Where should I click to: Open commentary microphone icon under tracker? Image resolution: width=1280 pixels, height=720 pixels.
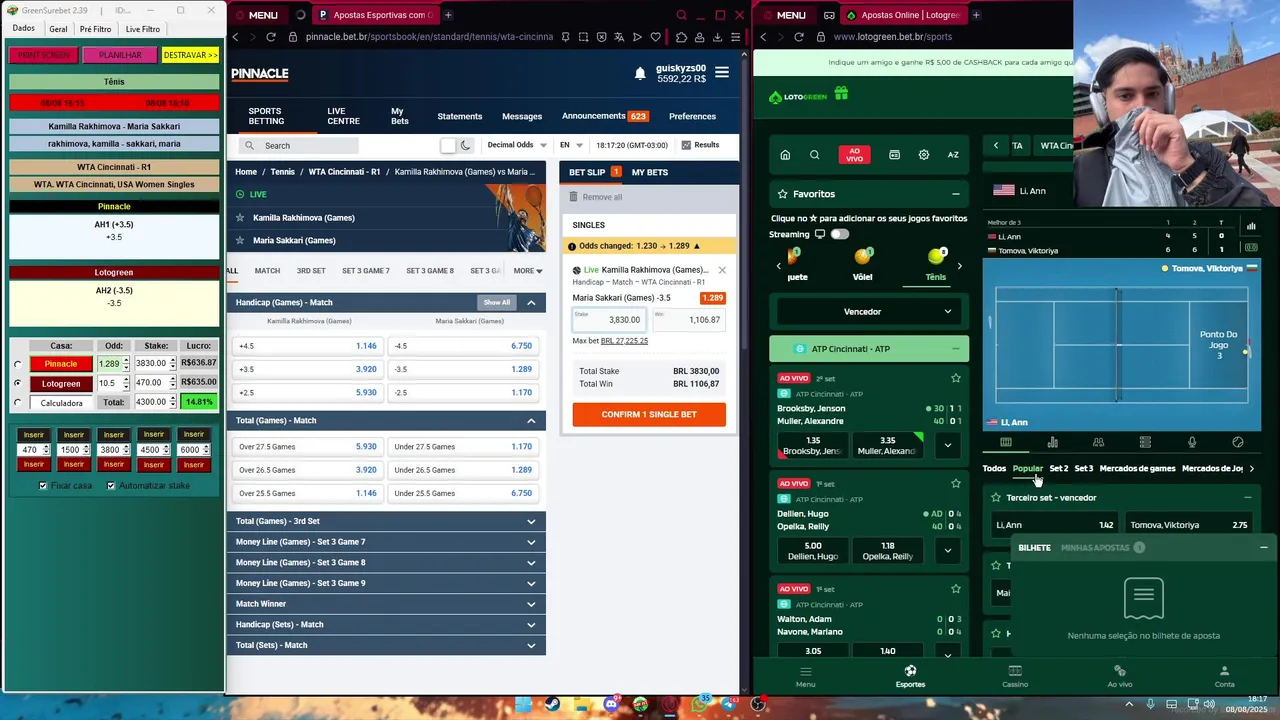(x=1191, y=442)
